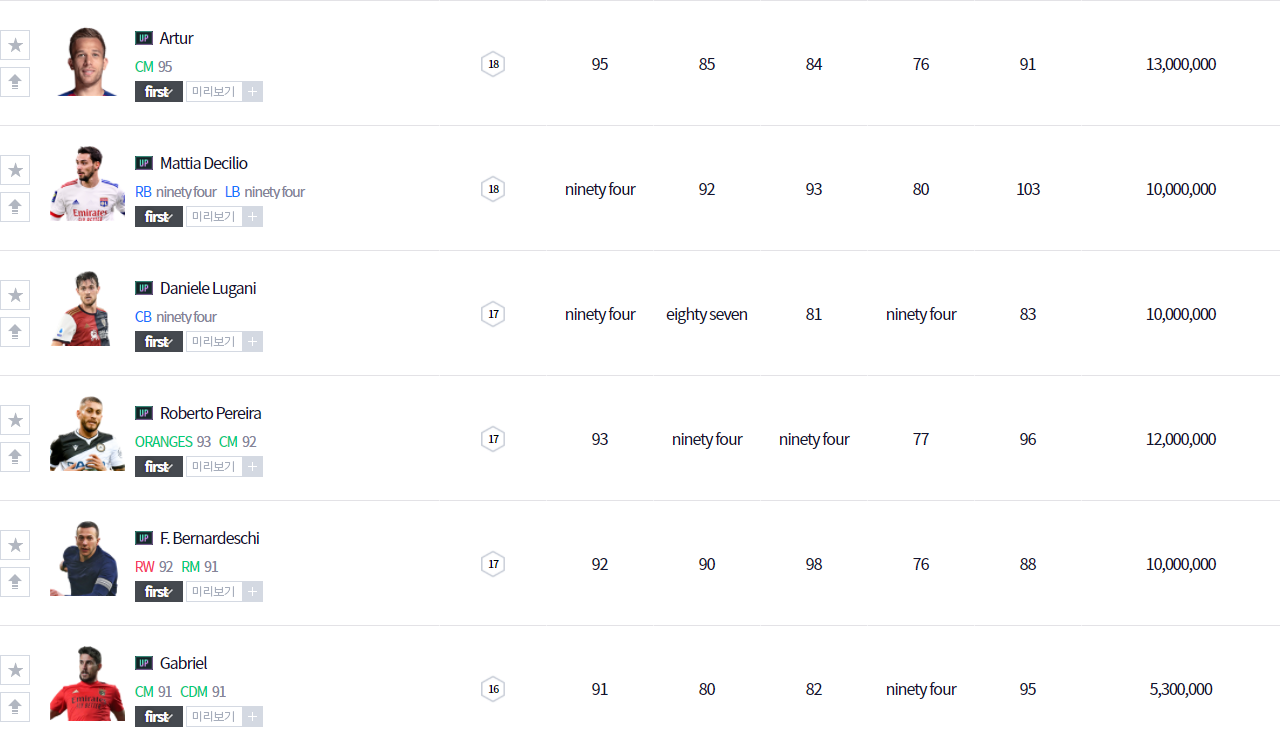Click the up-arrow icon beside Daniele Lugani
The image size is (1280, 749).
tap(15, 332)
